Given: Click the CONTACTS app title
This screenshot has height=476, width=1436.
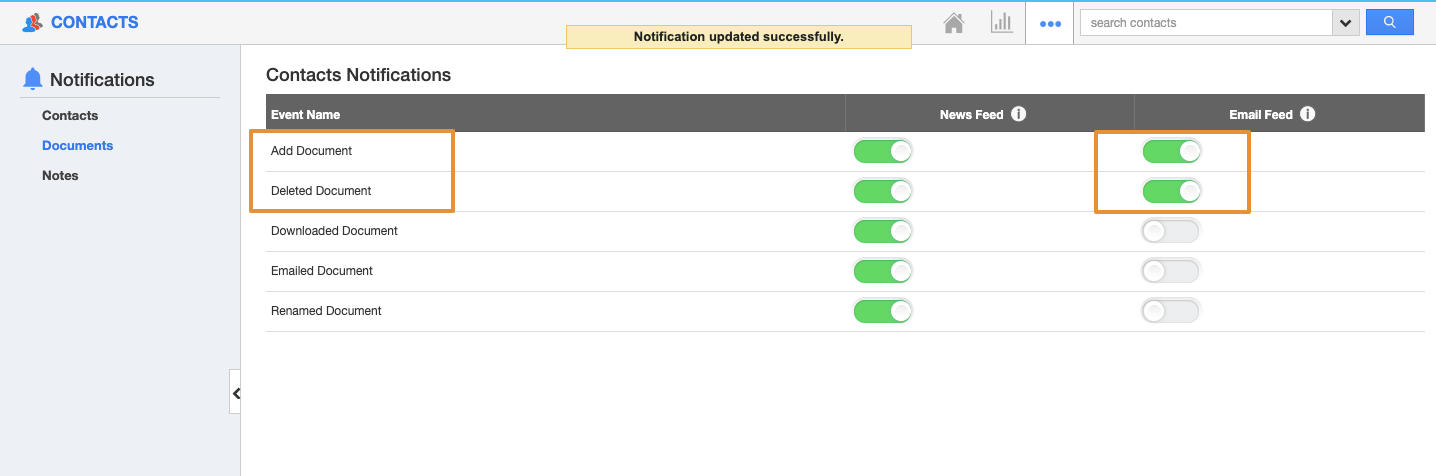Looking at the screenshot, I should 95,22.
